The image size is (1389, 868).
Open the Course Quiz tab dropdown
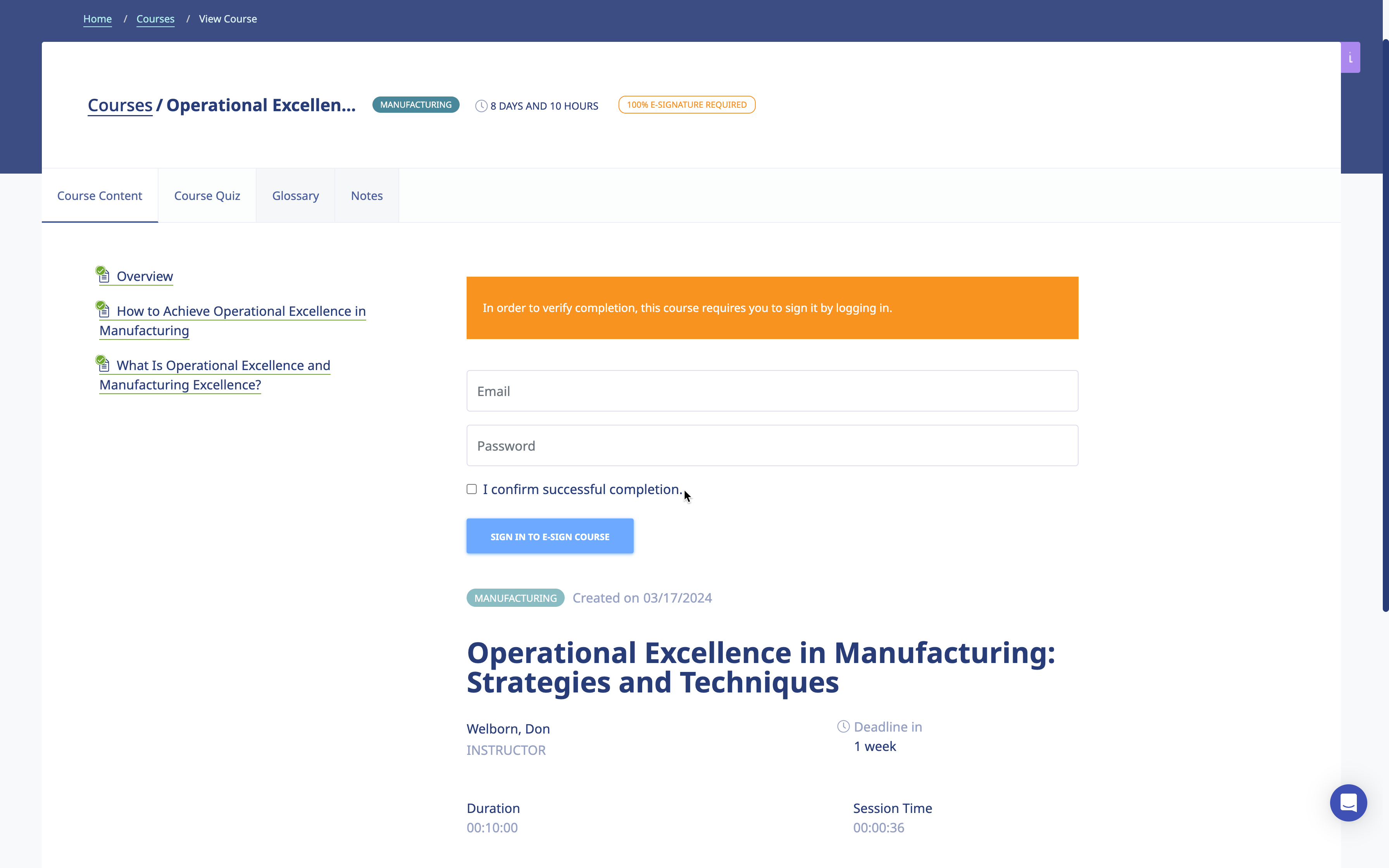(207, 195)
